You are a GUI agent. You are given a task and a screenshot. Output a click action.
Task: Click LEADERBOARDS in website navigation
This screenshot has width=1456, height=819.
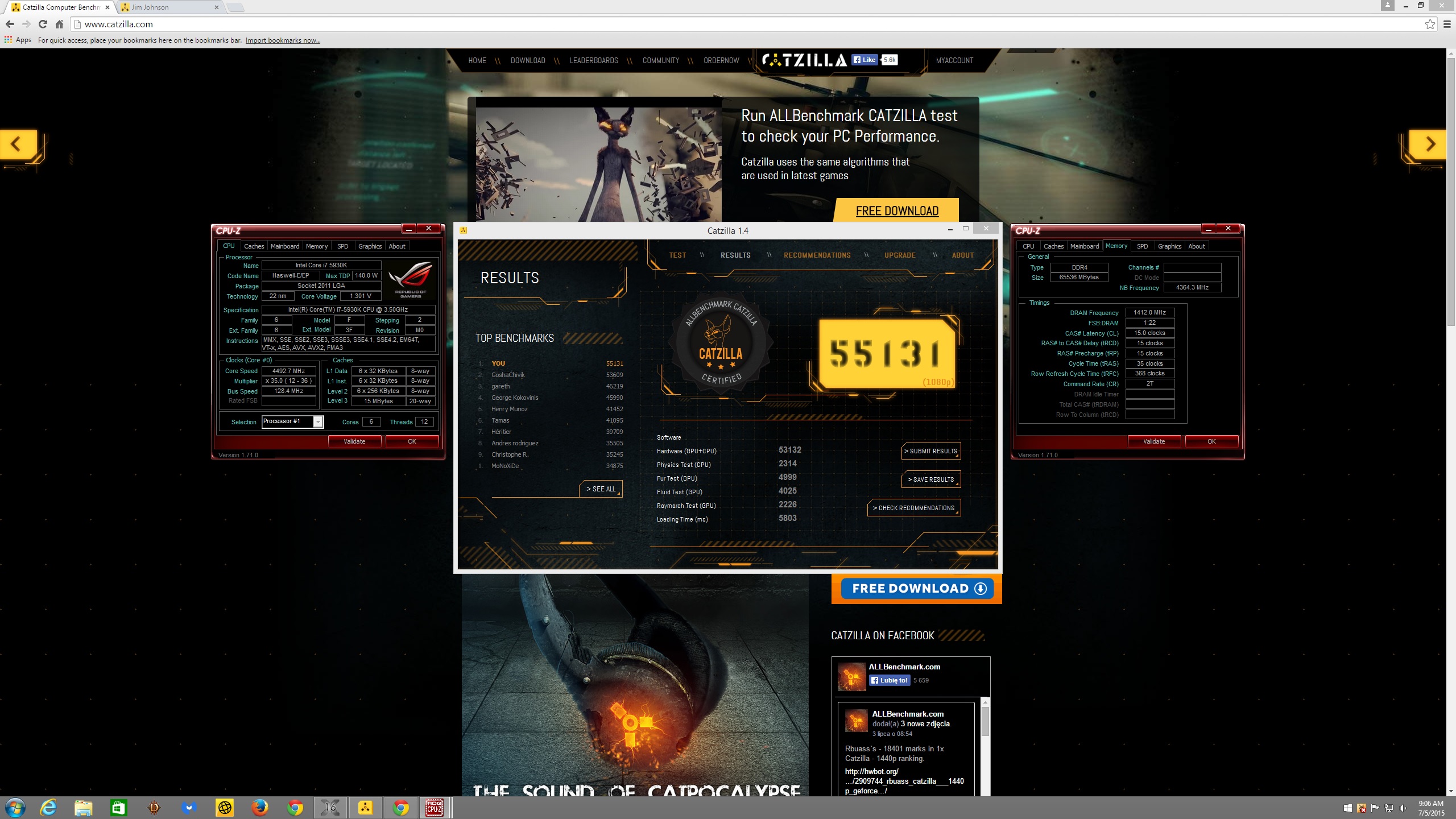point(594,60)
